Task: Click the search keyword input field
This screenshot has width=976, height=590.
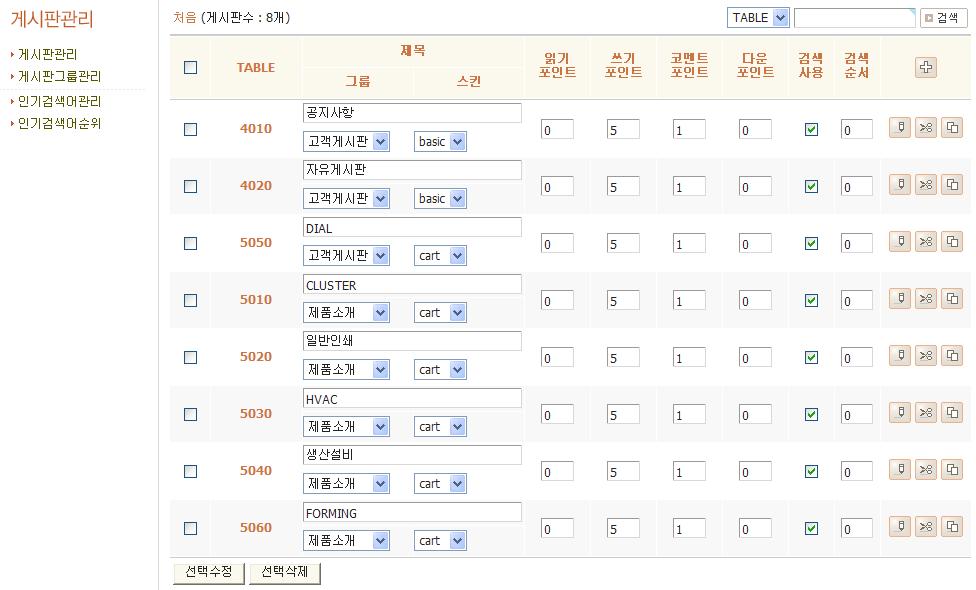Action: 854,18
